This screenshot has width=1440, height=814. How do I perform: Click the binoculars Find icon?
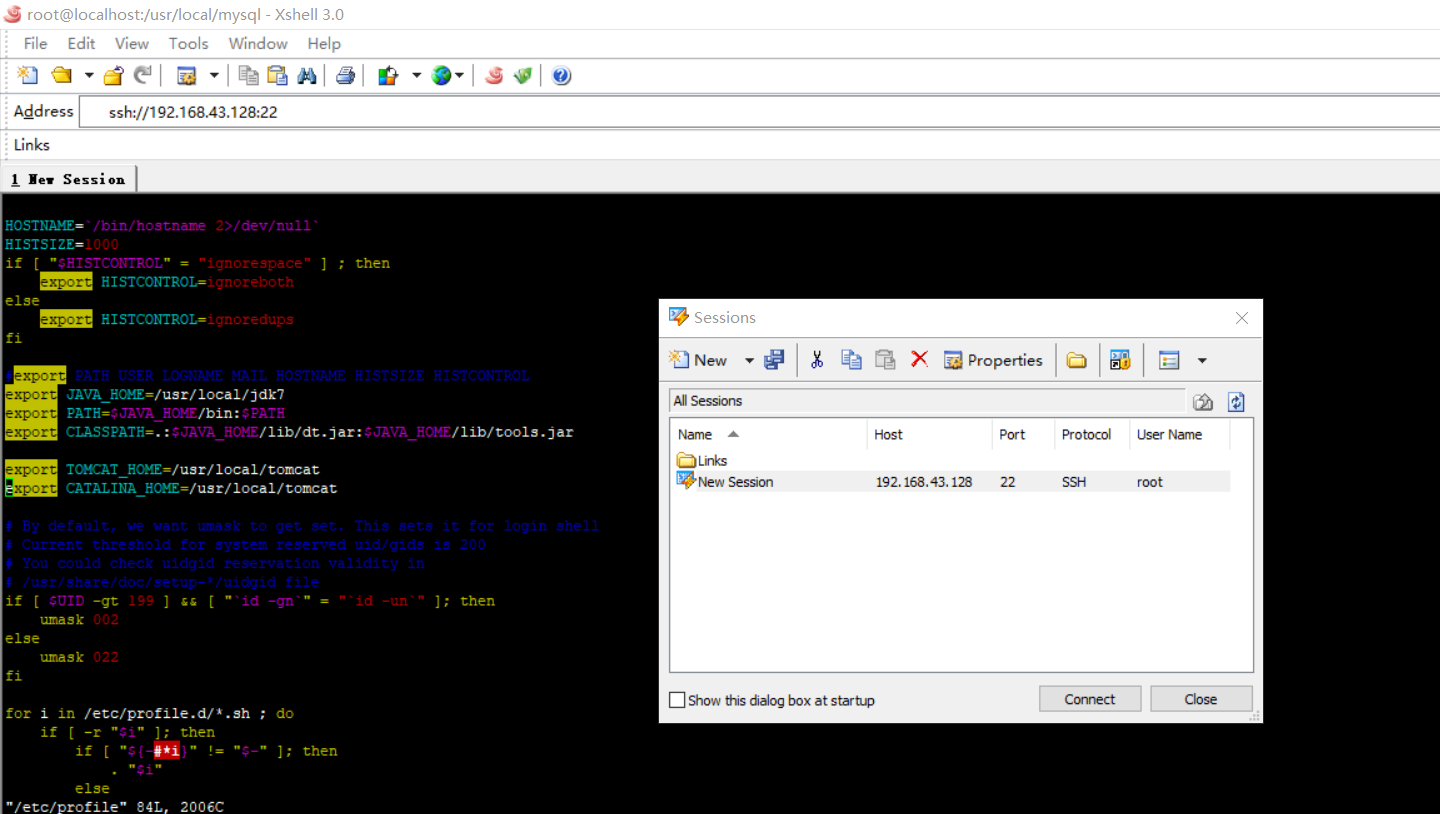coord(307,75)
